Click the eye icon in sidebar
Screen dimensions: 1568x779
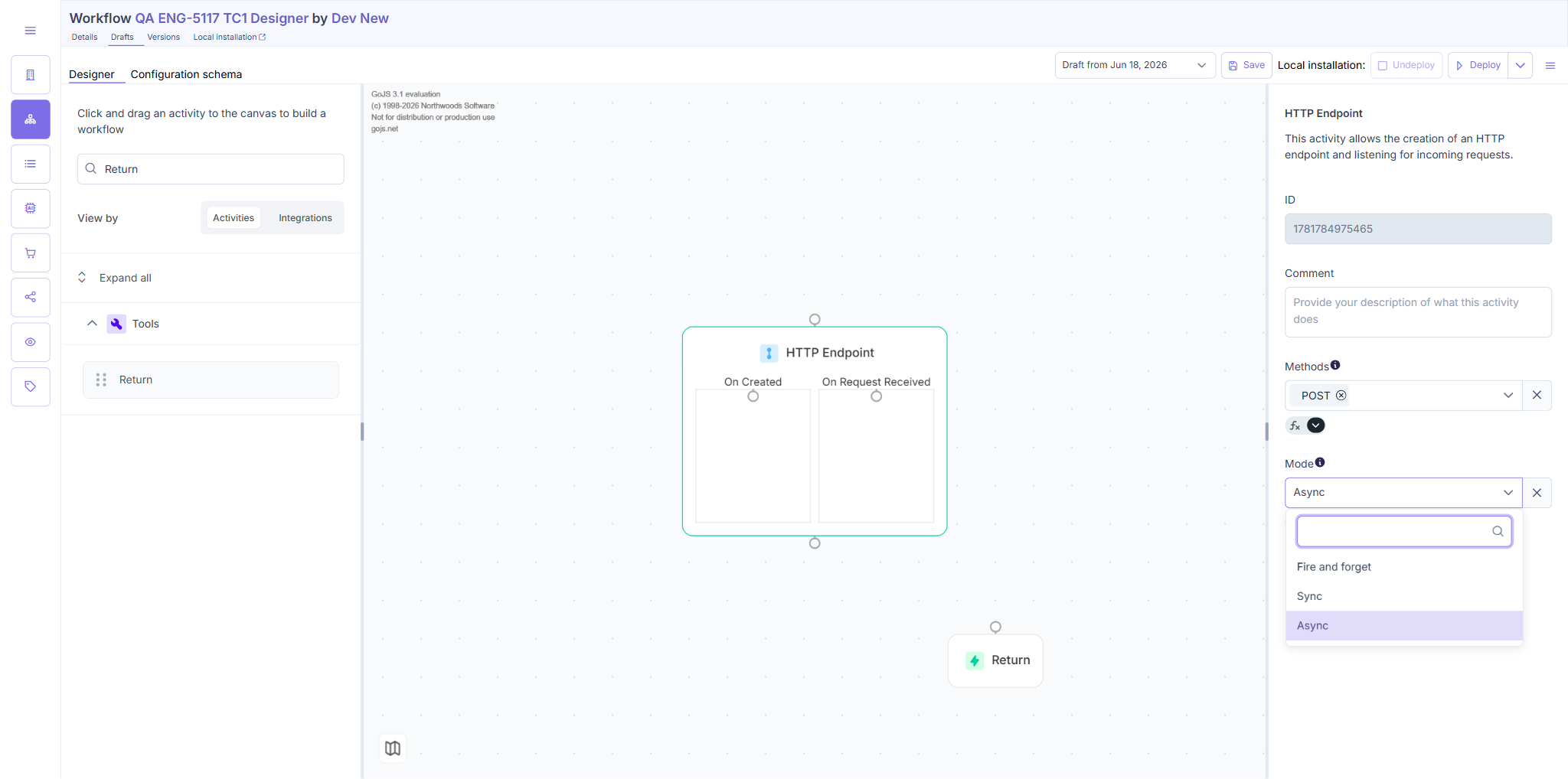click(31, 342)
